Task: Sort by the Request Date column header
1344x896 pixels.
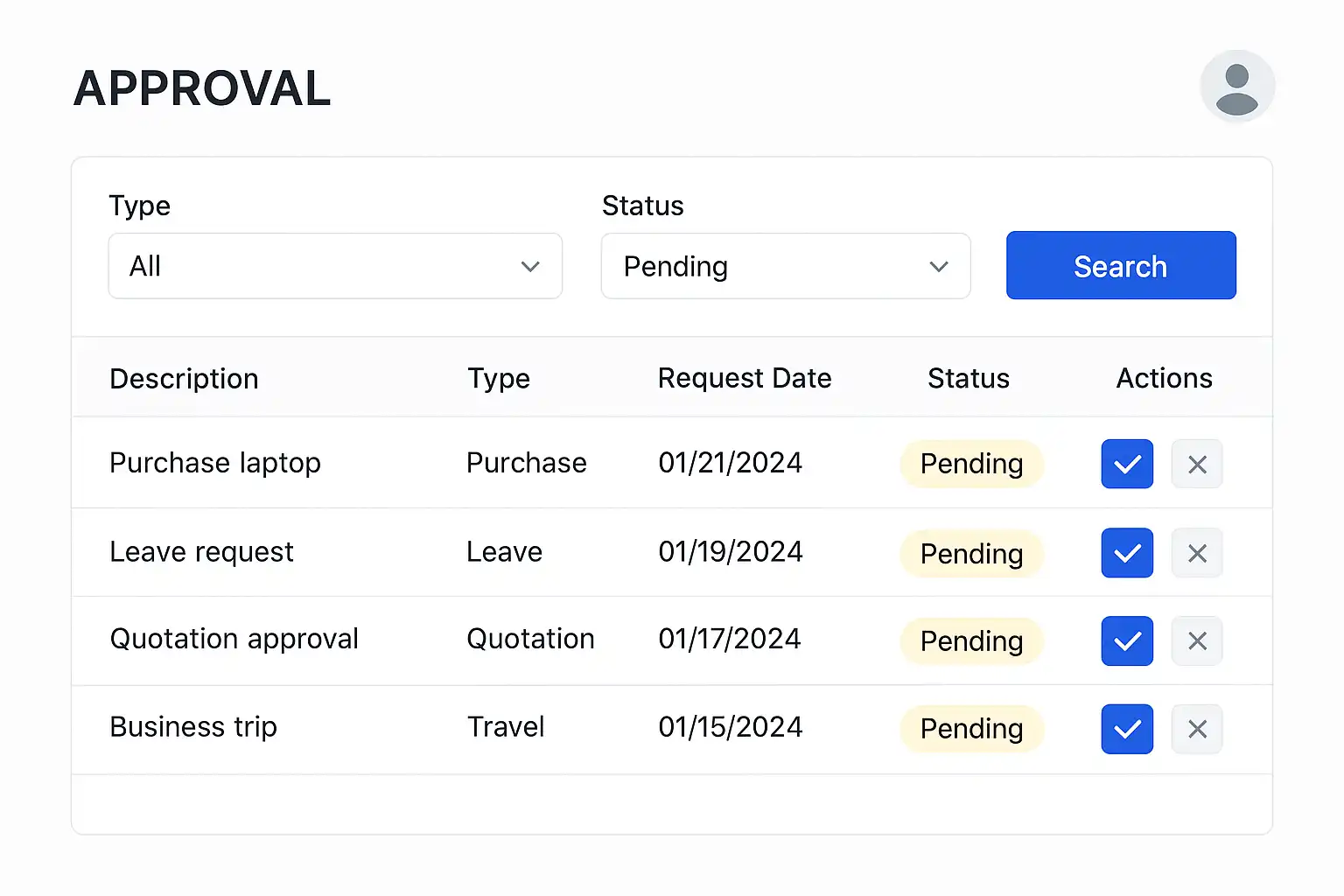Action: [745, 378]
